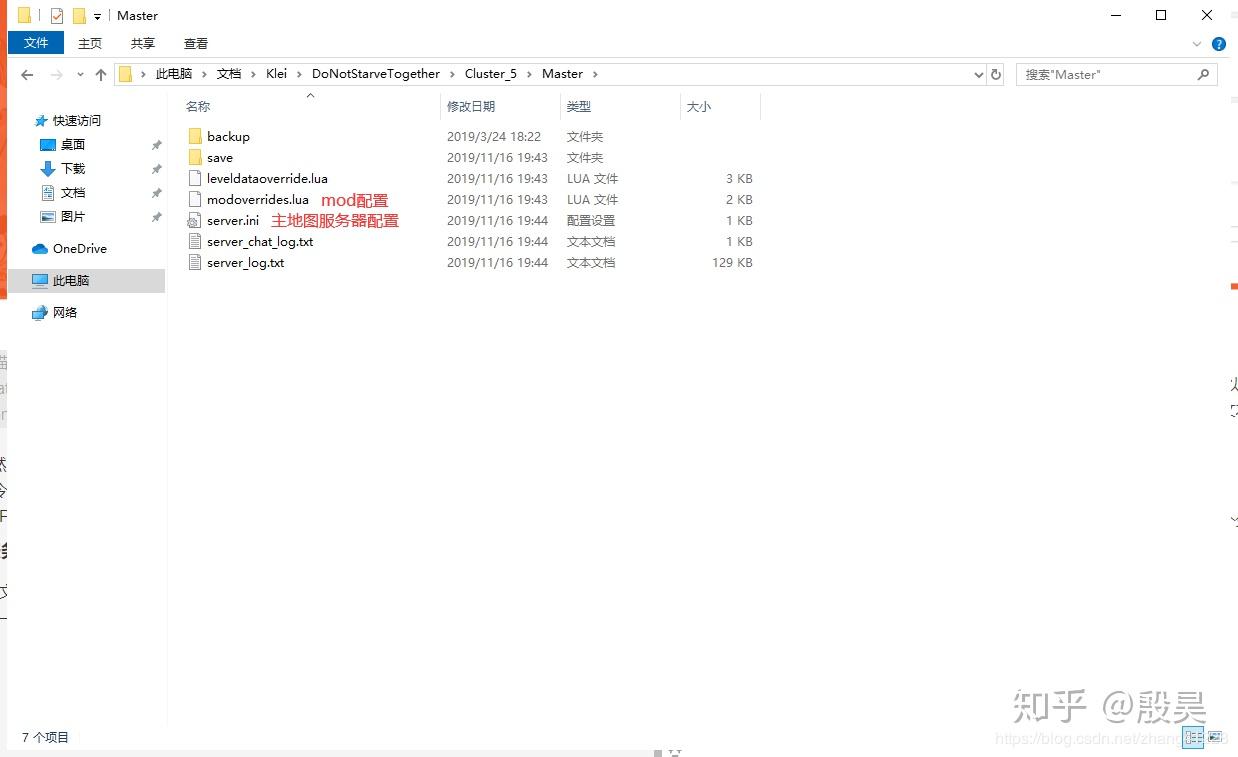Expand chevron after 文档 in breadcrumb
This screenshot has width=1238, height=757.
click(253, 74)
